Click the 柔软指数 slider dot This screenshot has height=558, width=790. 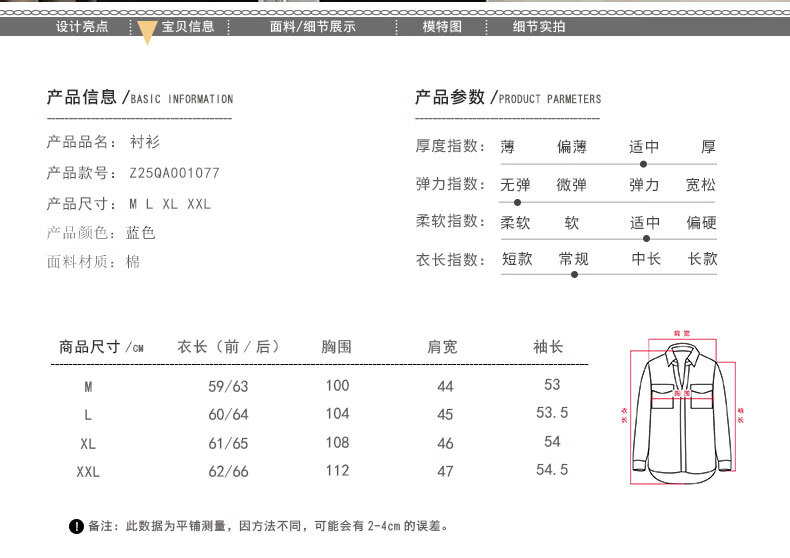(x=646, y=238)
